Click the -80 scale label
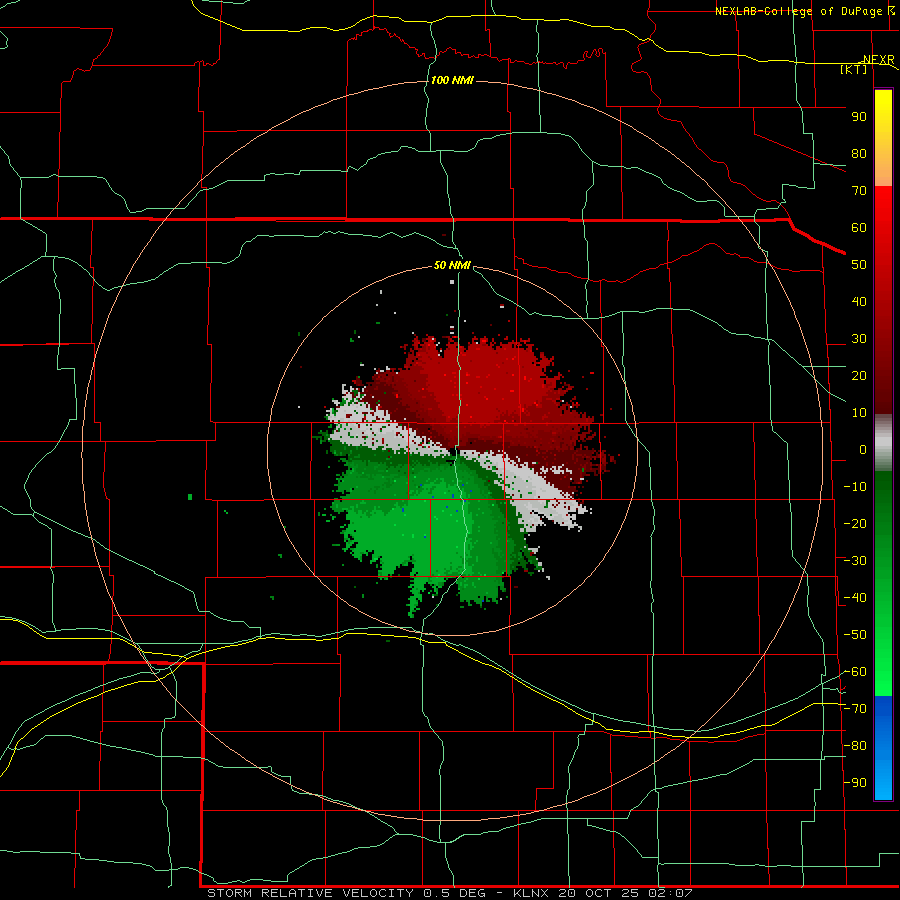The width and height of the screenshot is (900, 900). click(855, 746)
